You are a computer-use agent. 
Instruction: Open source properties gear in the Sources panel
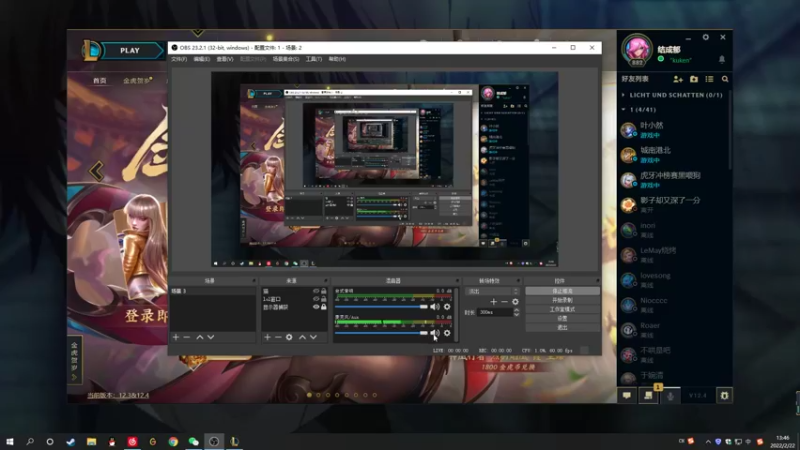coord(289,337)
